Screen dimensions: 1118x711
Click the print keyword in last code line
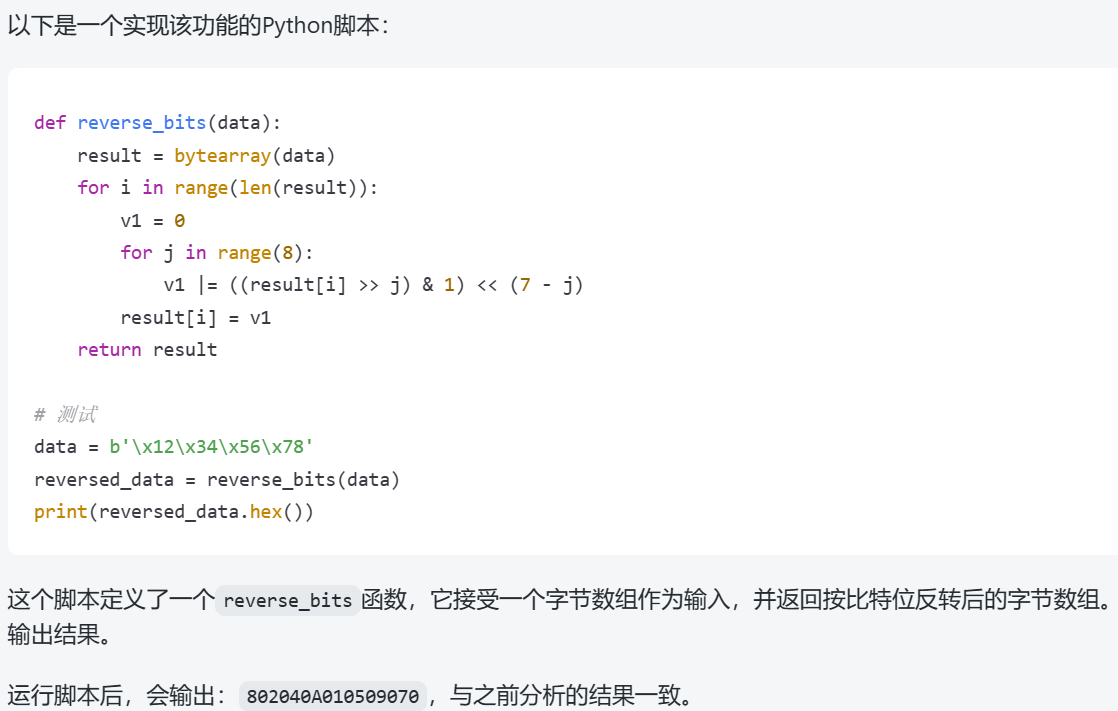(x=60, y=512)
